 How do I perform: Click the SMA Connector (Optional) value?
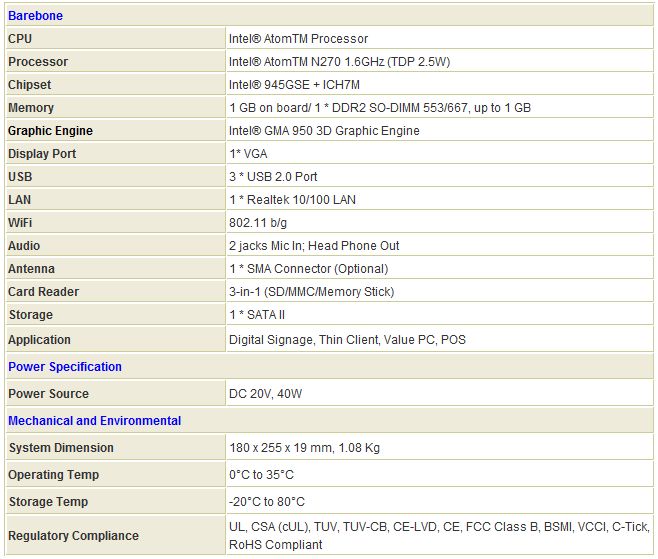(x=308, y=269)
